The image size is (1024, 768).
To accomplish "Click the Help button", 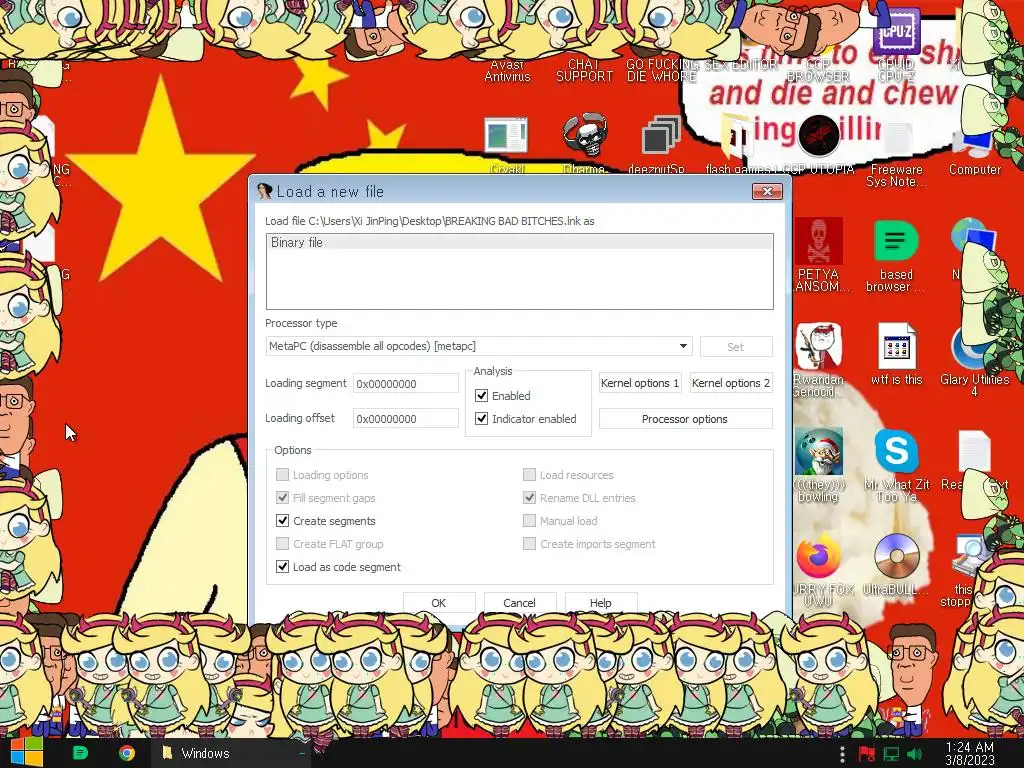I will click(x=601, y=603).
